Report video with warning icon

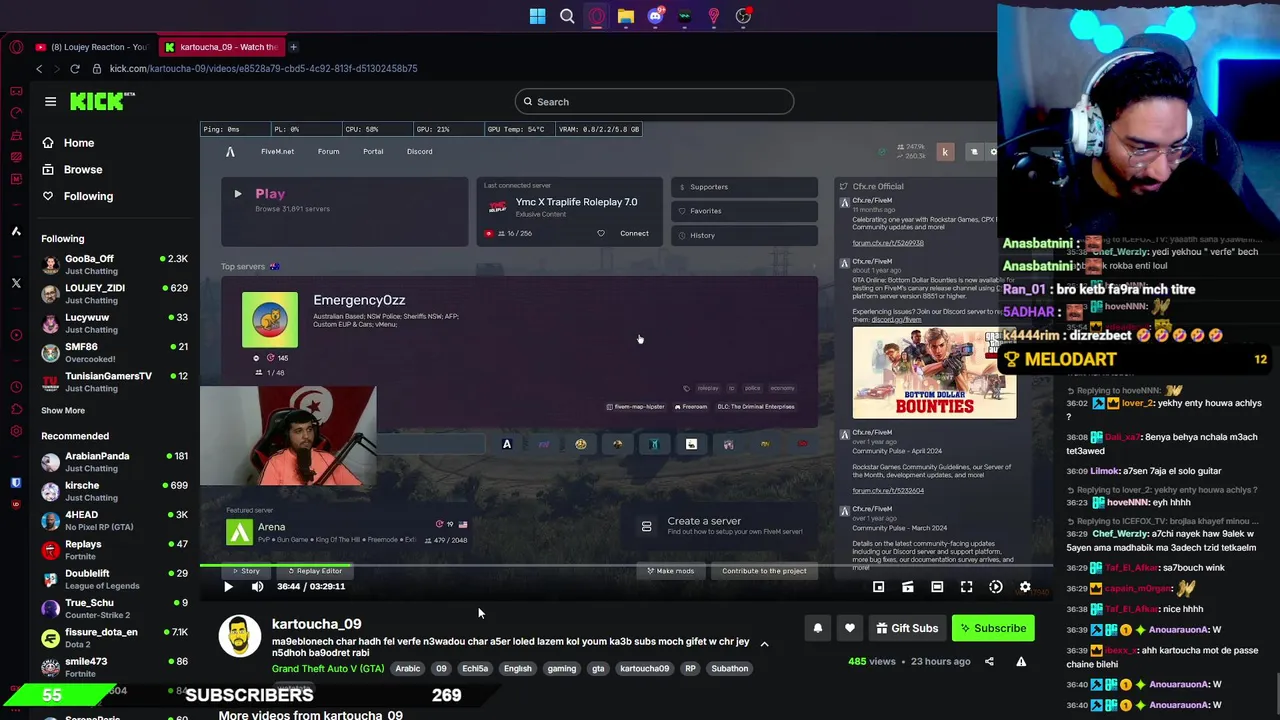[x=1021, y=661]
